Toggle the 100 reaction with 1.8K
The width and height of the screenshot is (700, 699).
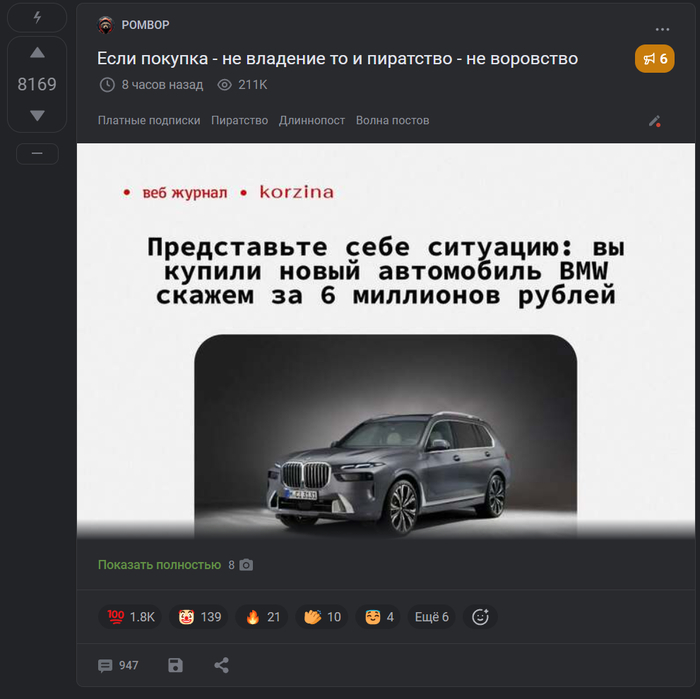tap(130, 617)
